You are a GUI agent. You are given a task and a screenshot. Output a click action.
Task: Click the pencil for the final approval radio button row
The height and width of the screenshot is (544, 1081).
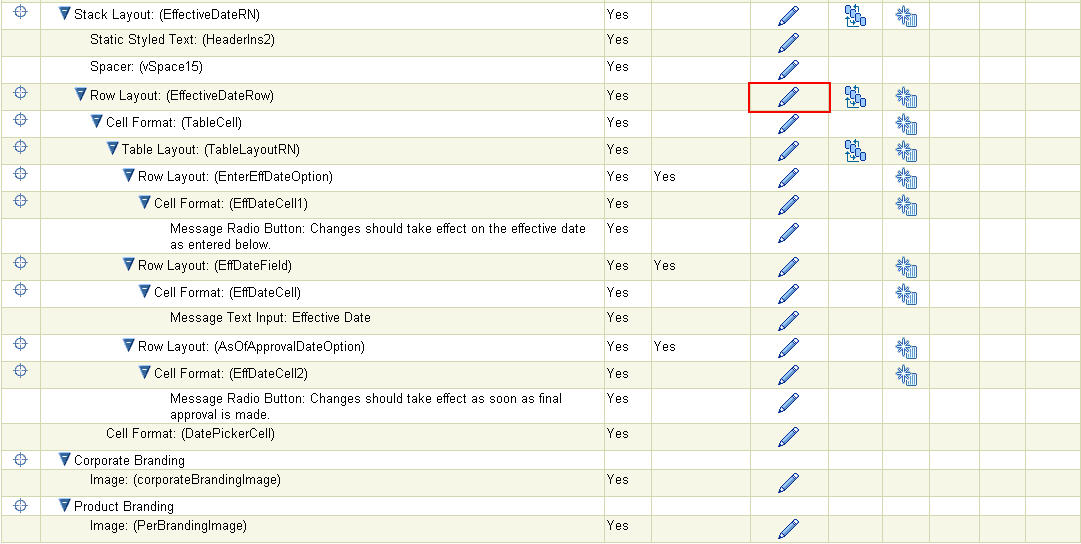click(789, 403)
